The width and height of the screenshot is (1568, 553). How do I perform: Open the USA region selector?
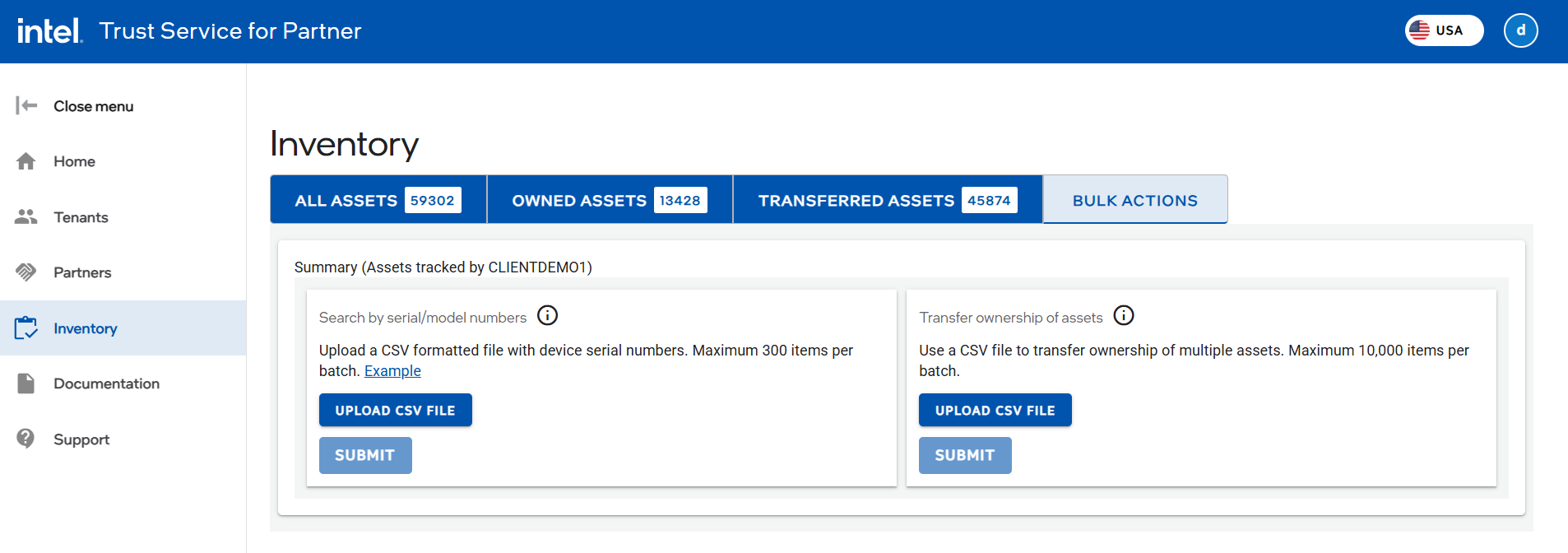pos(1444,30)
